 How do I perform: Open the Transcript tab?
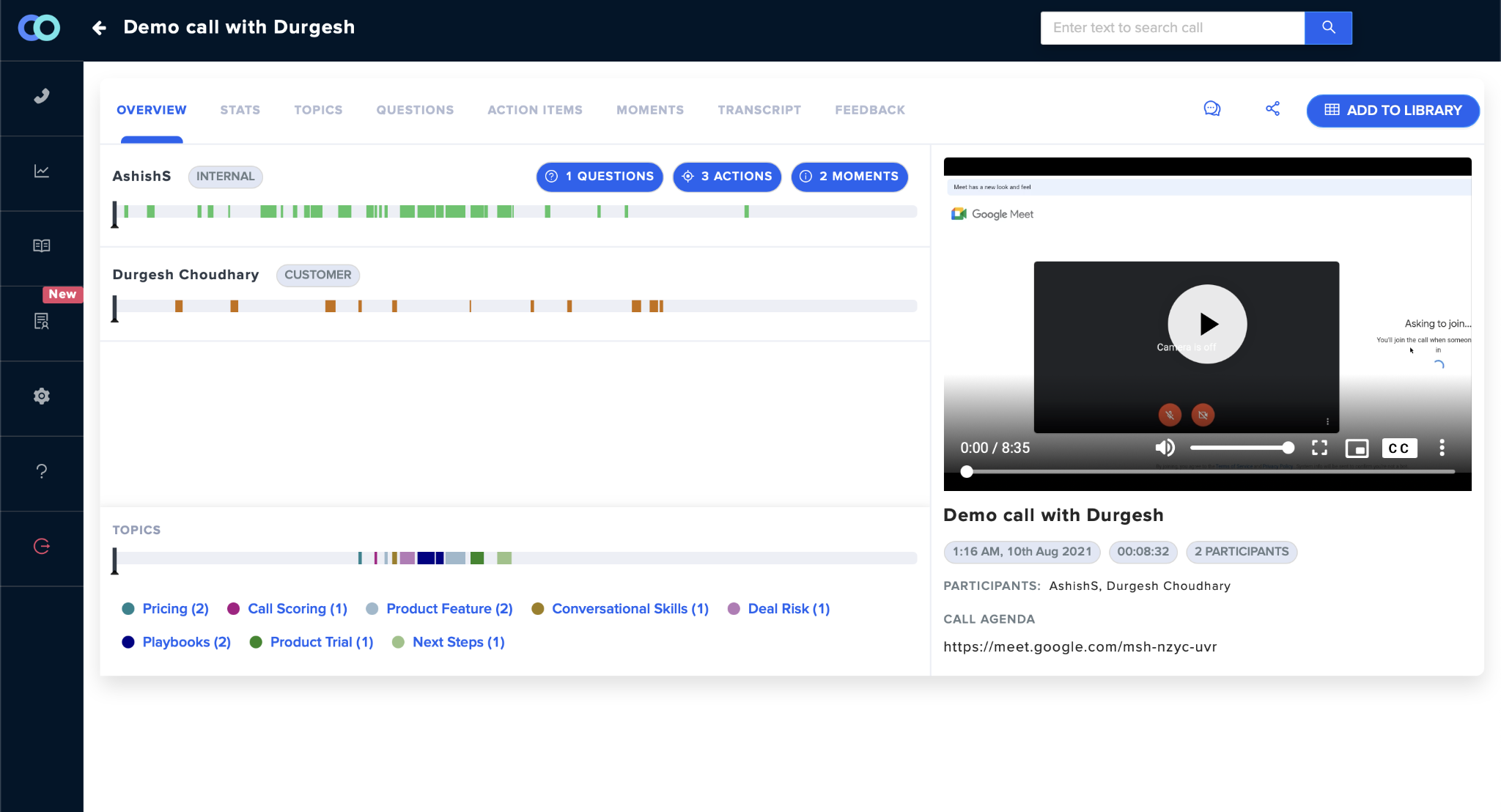(x=759, y=110)
